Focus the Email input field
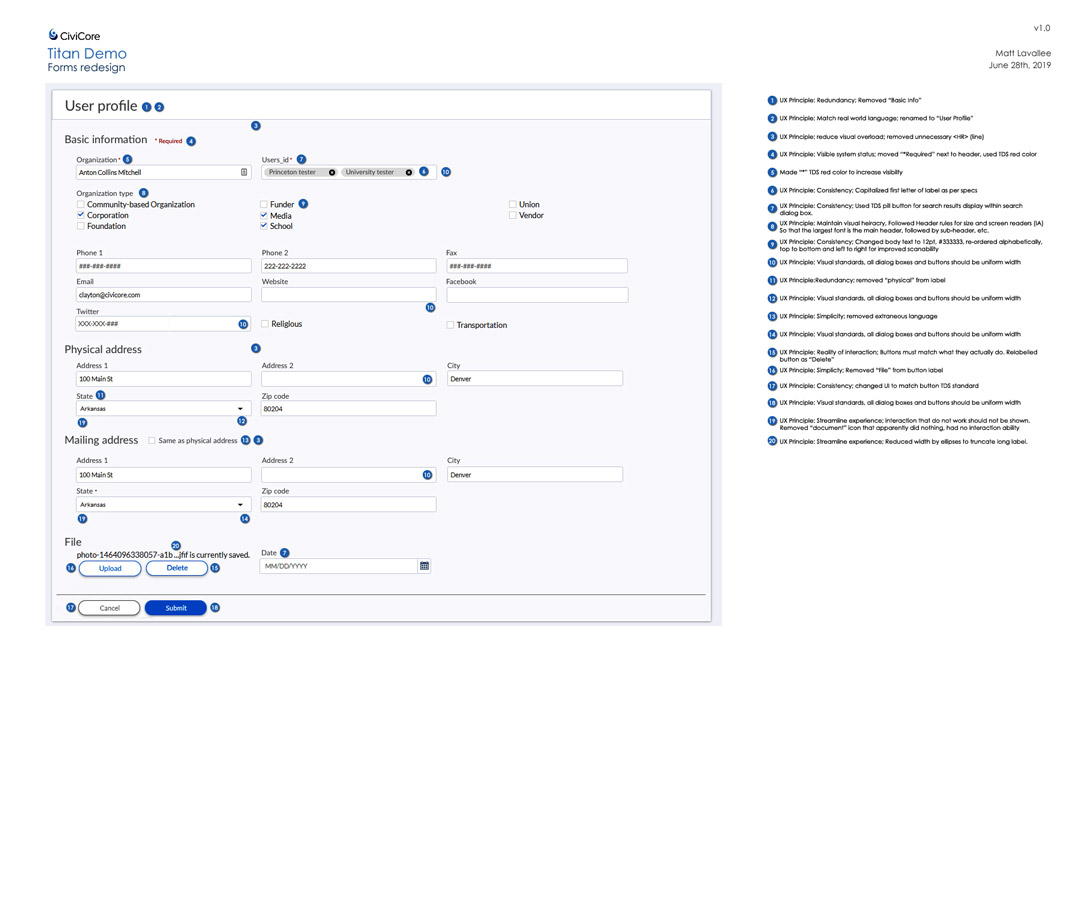 pyautogui.click(x=163, y=295)
